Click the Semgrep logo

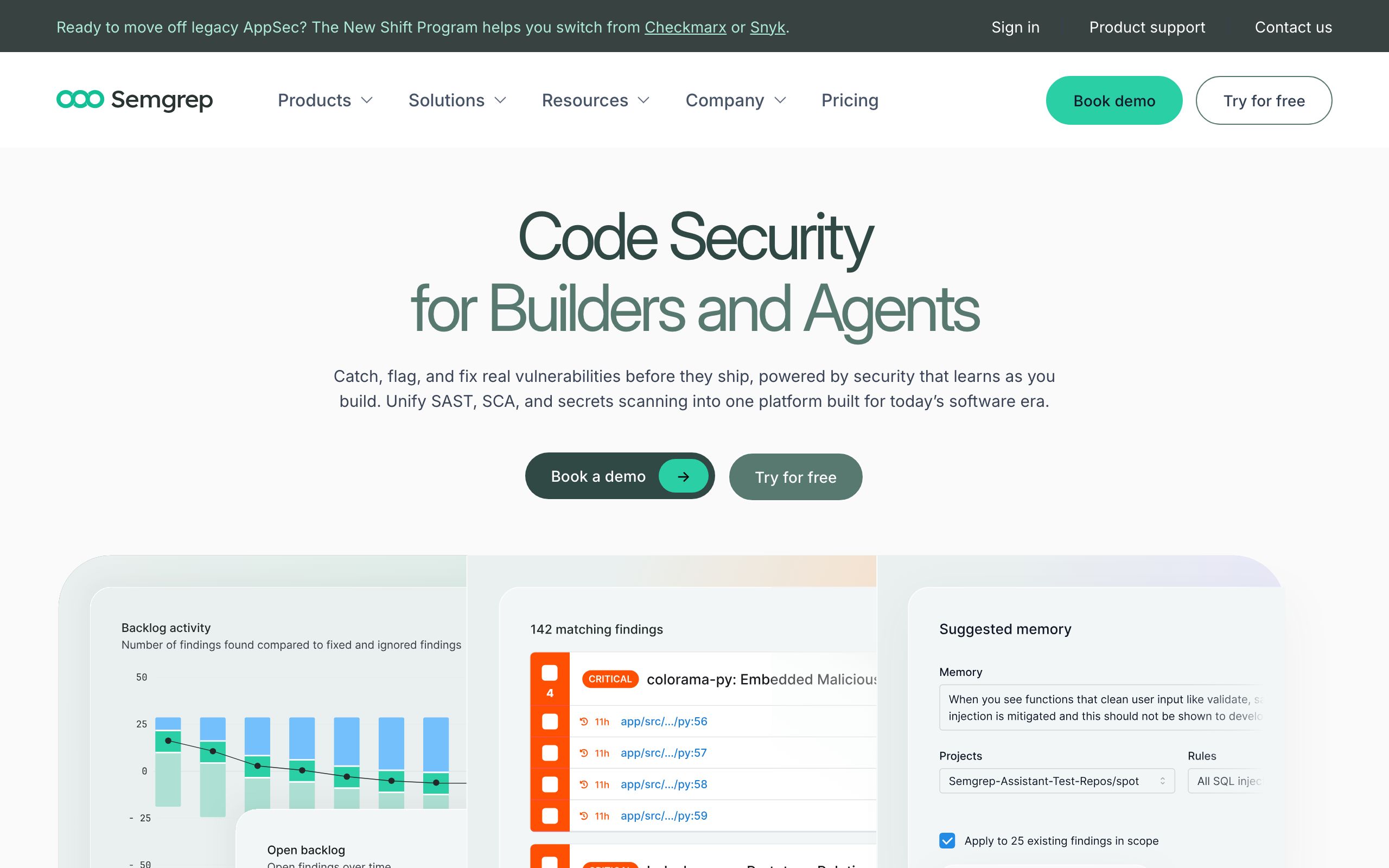pos(135,100)
